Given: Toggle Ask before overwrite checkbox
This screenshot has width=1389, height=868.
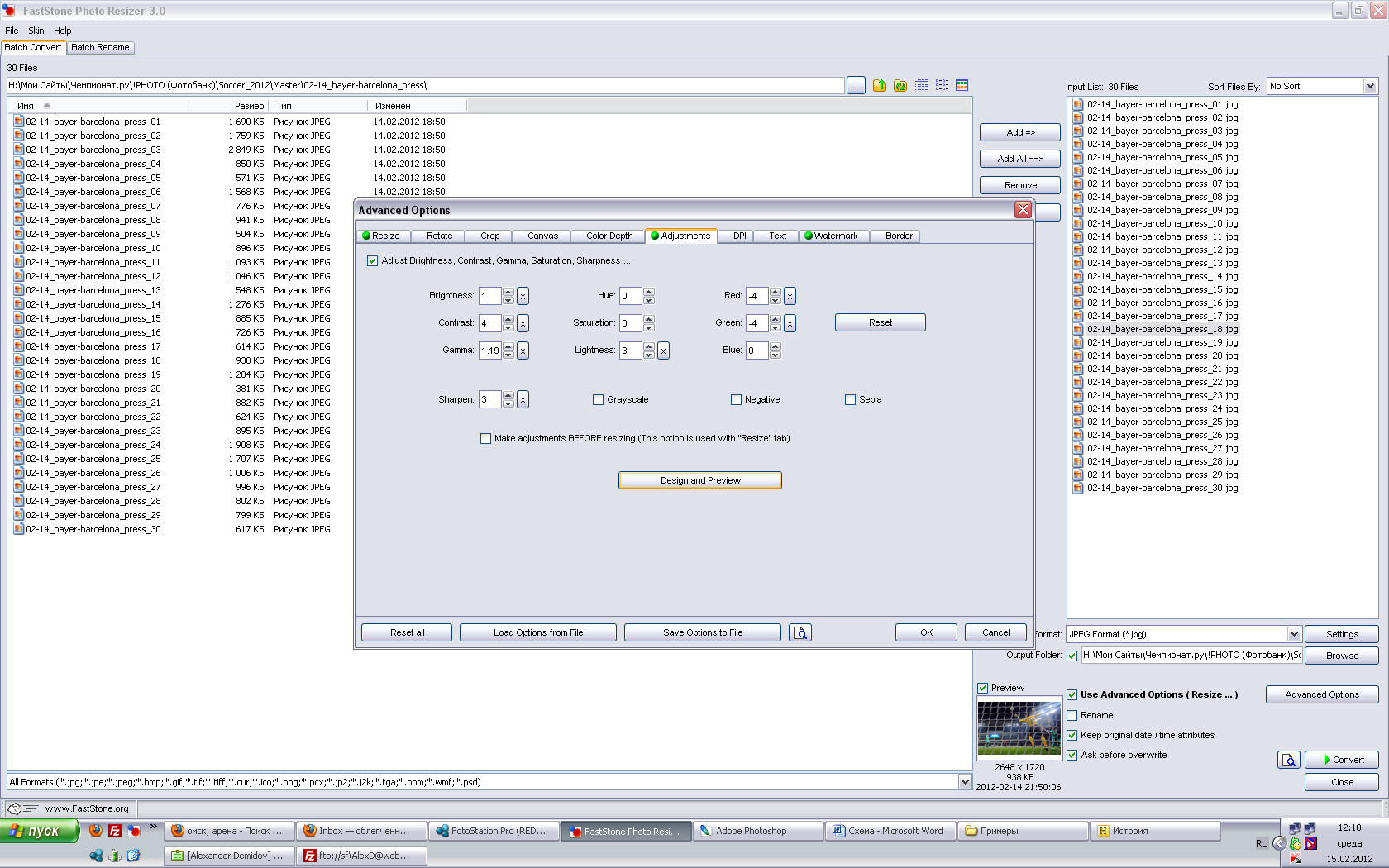Looking at the screenshot, I should coord(1072,755).
